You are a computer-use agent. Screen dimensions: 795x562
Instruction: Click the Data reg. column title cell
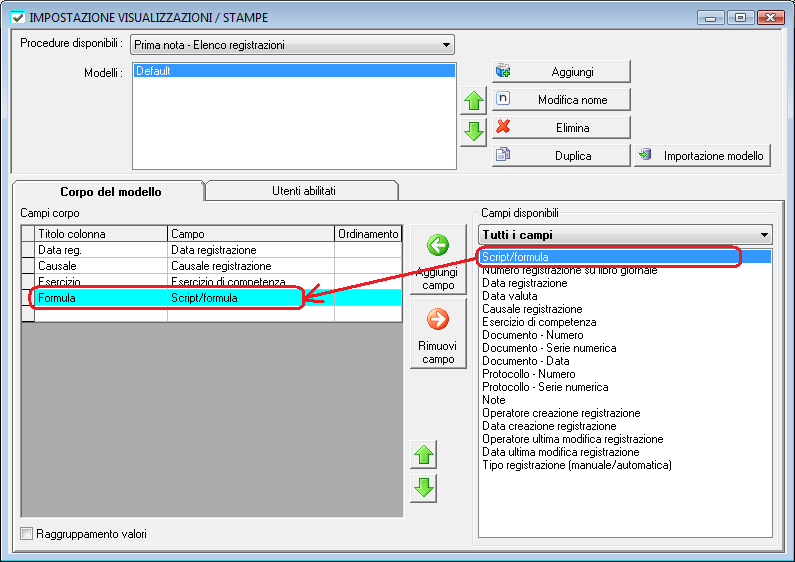point(101,250)
